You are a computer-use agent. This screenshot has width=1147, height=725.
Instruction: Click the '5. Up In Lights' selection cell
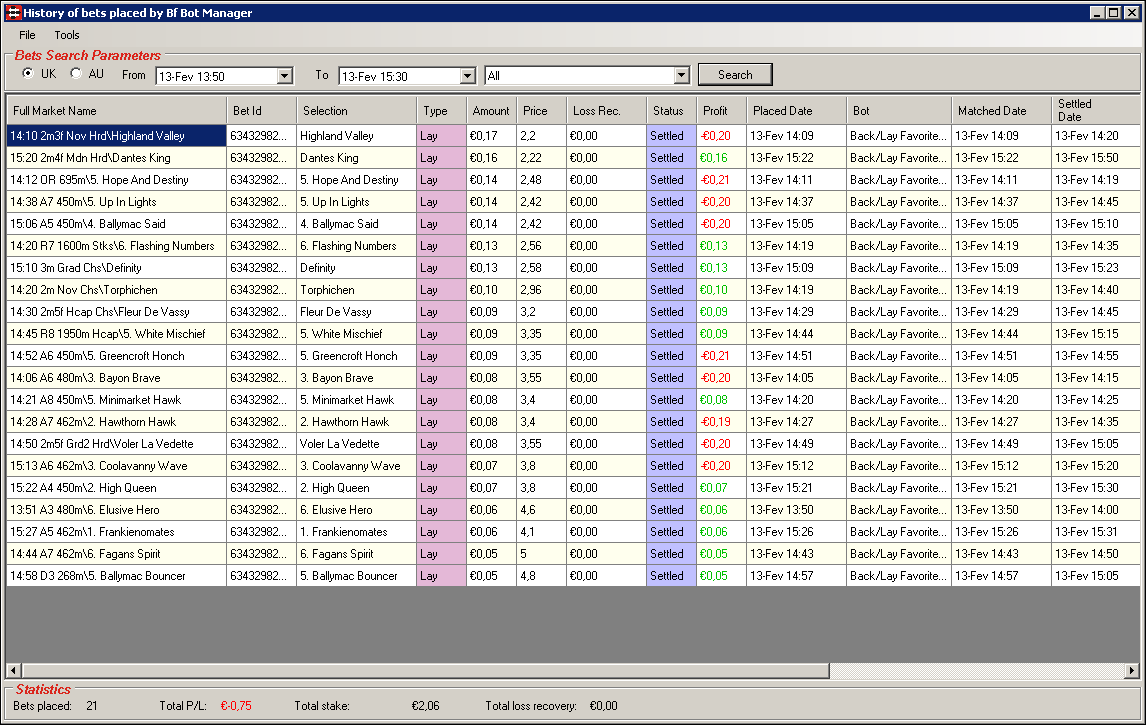tap(356, 202)
